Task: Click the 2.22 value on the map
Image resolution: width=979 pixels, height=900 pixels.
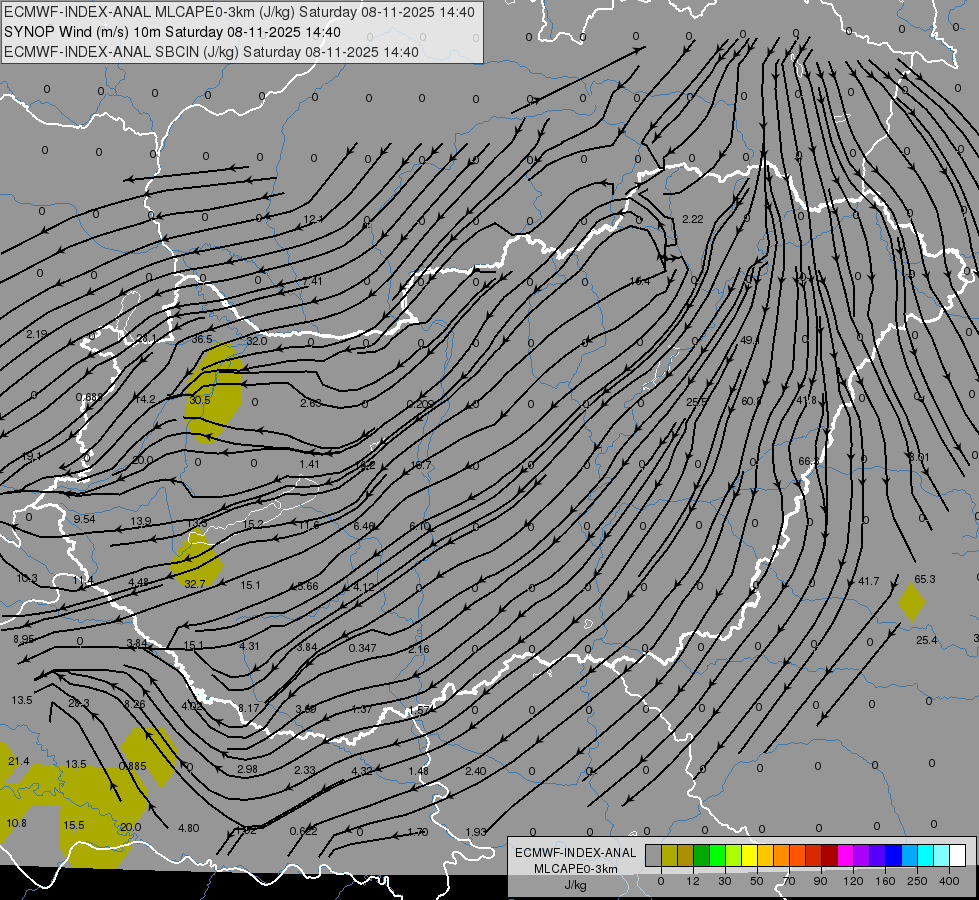Action: 692,219
